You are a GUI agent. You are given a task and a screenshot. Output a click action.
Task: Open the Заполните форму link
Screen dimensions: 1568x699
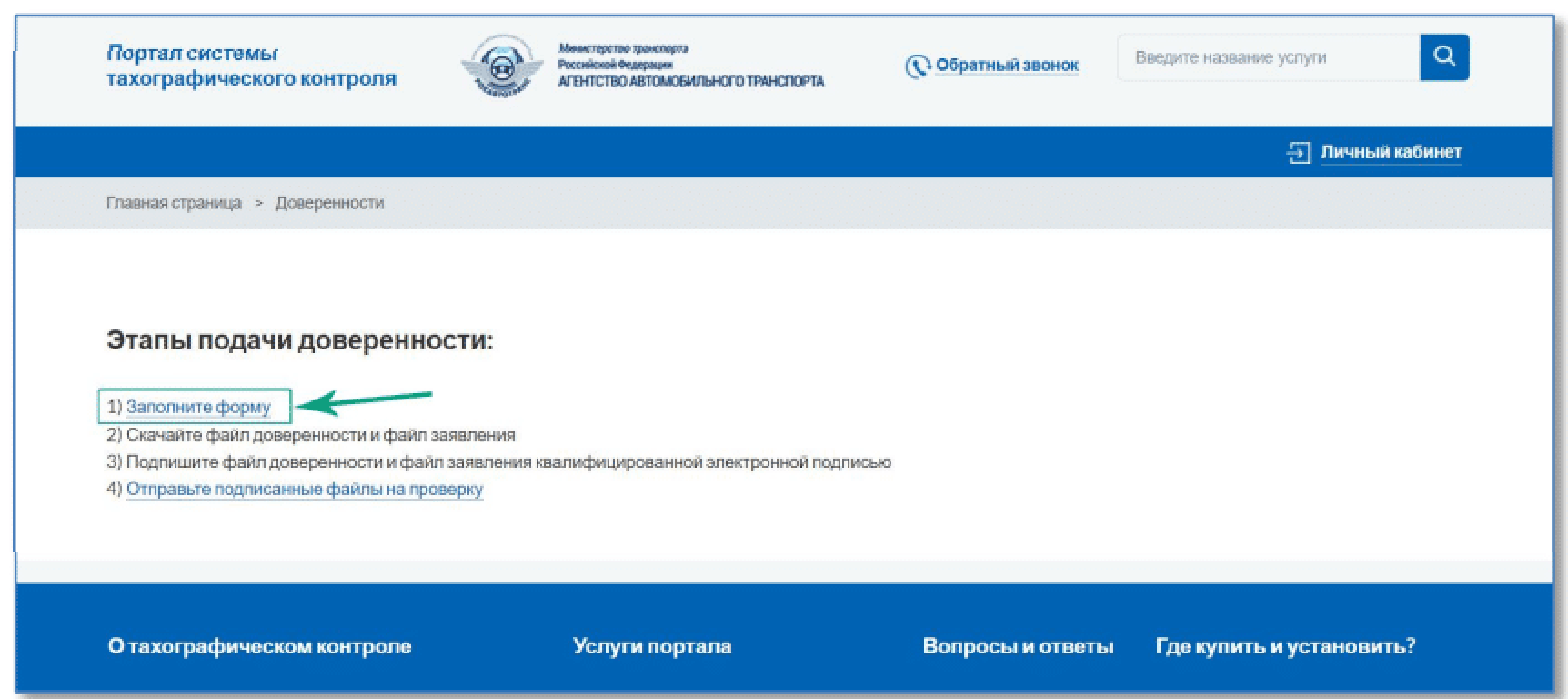198,407
